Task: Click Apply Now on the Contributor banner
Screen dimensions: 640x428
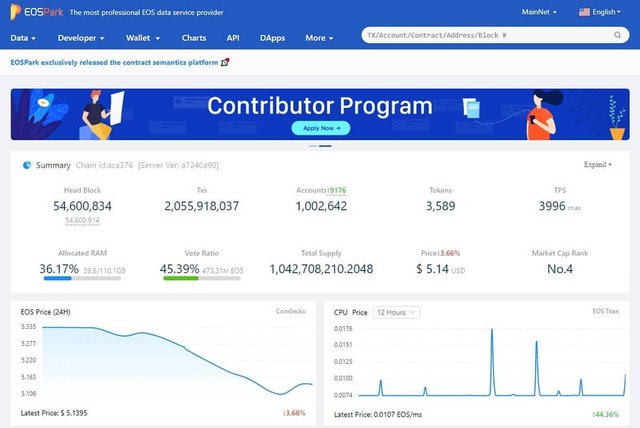Action: pyautogui.click(x=321, y=128)
